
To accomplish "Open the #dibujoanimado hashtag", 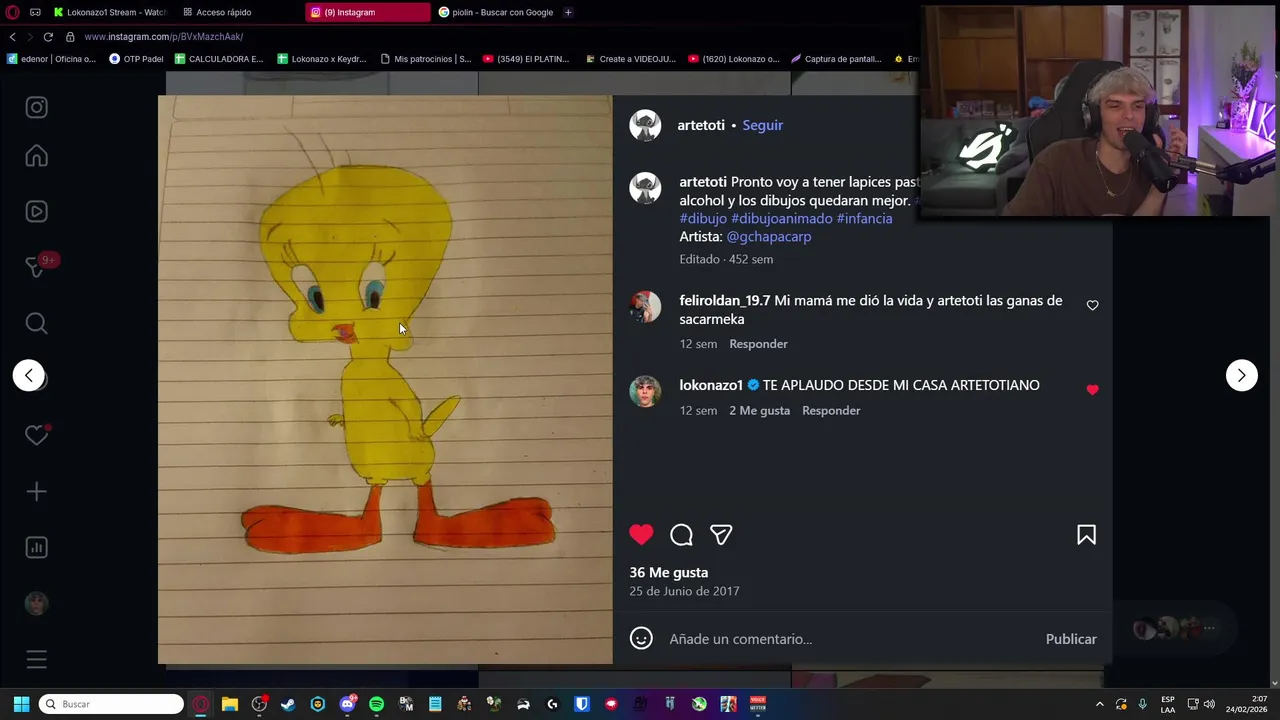I will 782,218.
